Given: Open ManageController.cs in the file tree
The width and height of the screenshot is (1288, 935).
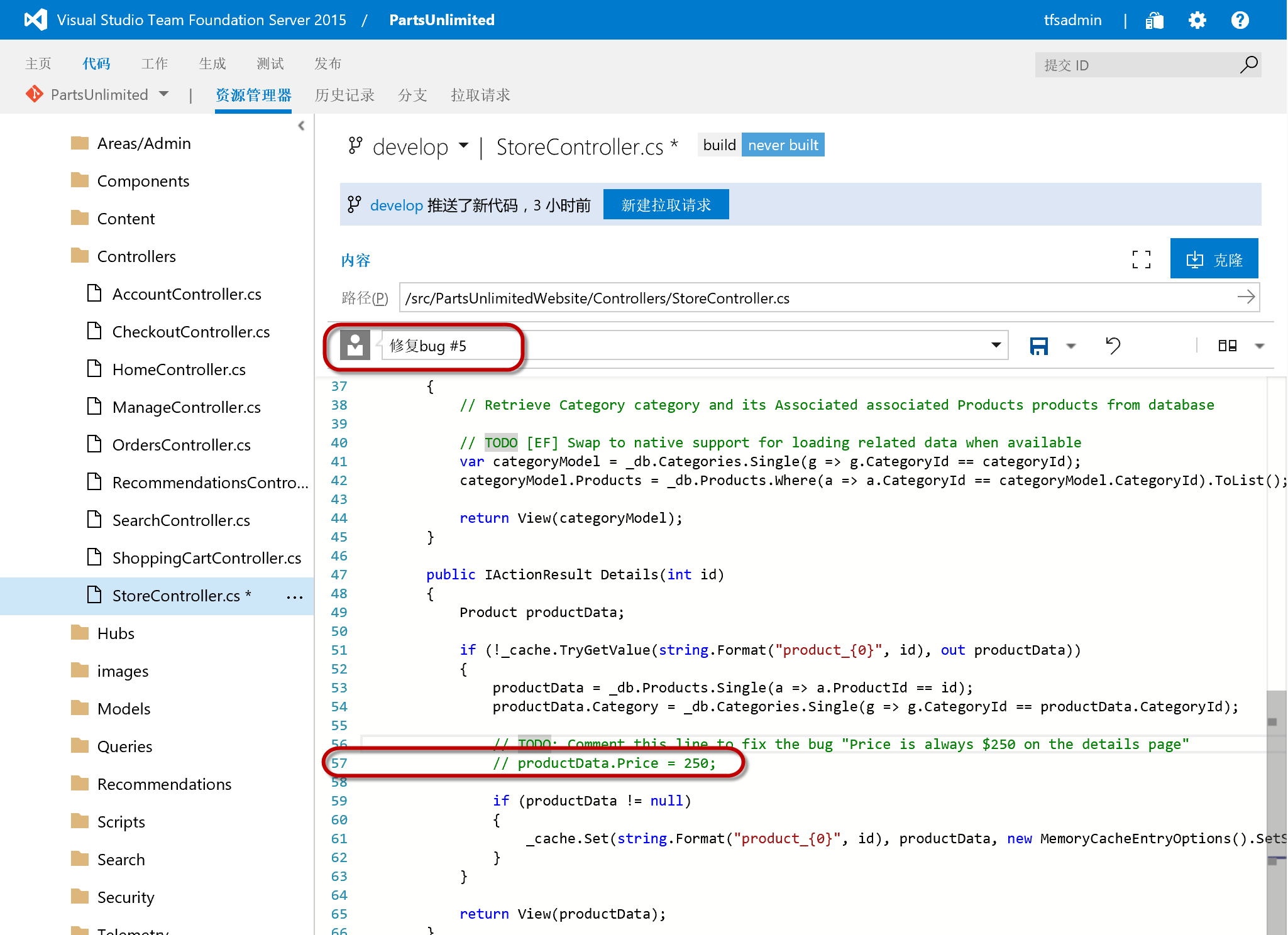Looking at the screenshot, I should point(187,407).
